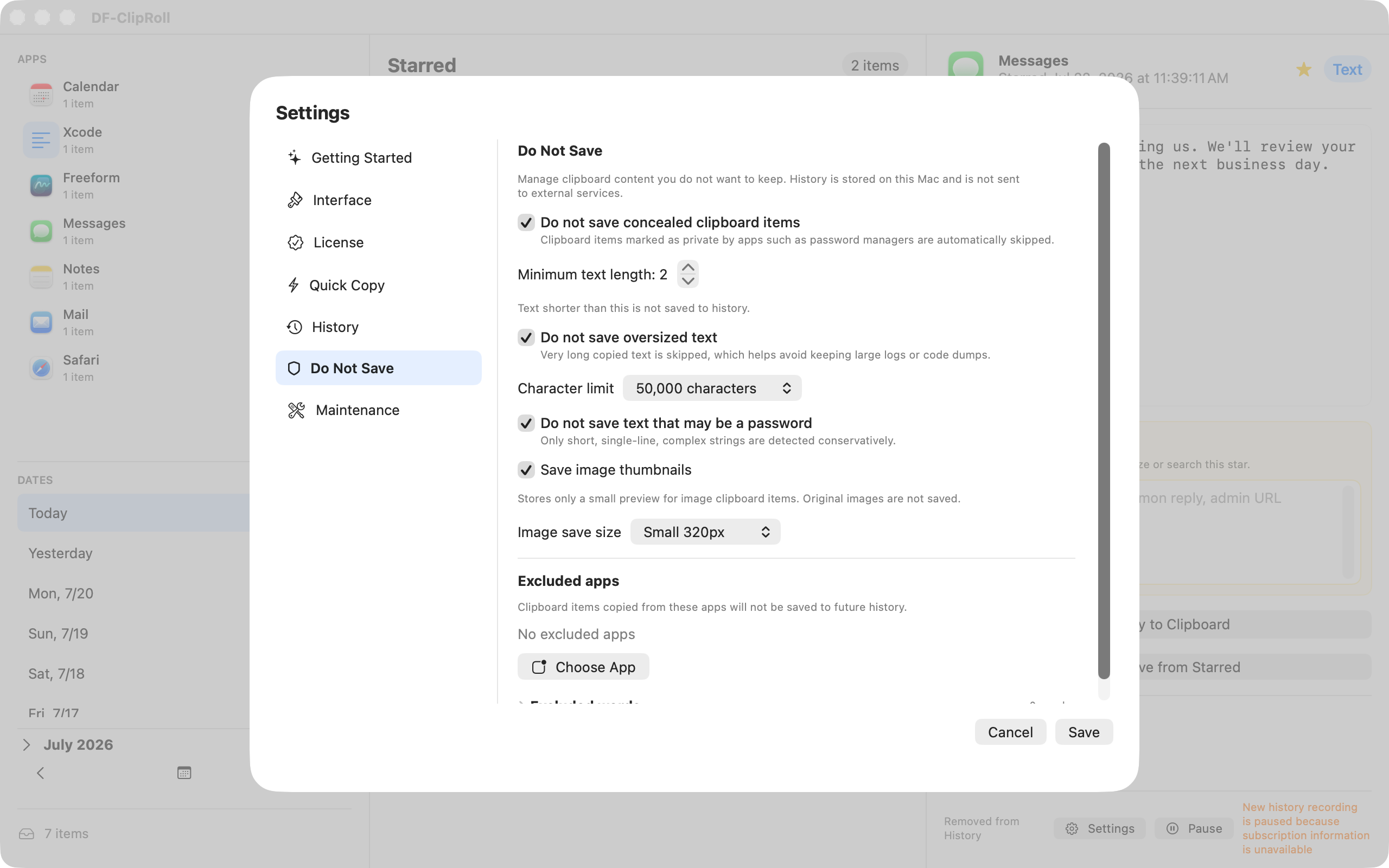This screenshot has width=1389, height=868.
Task: Click the 2 items count badge
Action: (875, 66)
